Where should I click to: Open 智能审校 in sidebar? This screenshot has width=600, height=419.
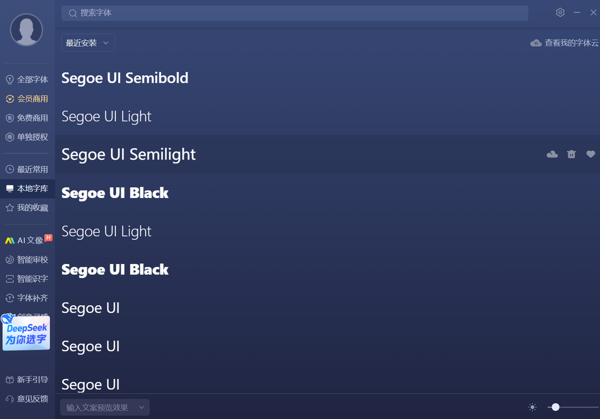pyautogui.click(x=28, y=260)
